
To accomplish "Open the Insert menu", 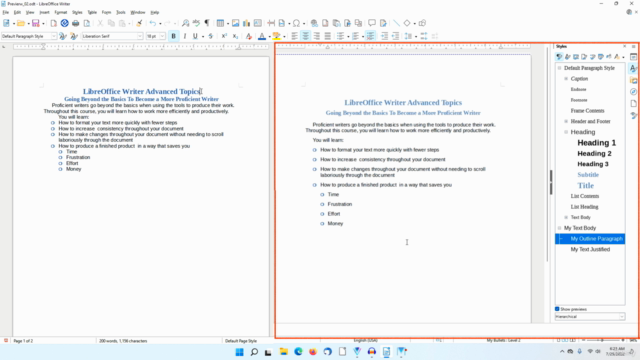I will click(44, 12).
